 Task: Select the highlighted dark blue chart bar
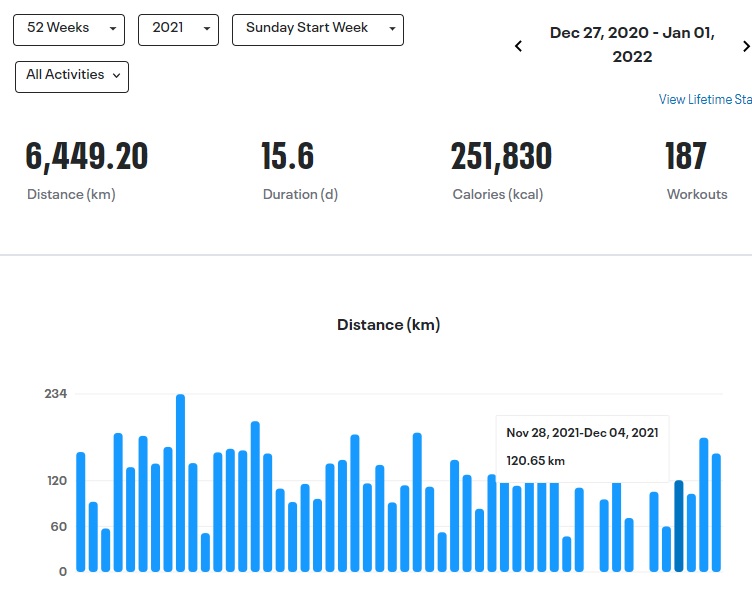tap(679, 526)
